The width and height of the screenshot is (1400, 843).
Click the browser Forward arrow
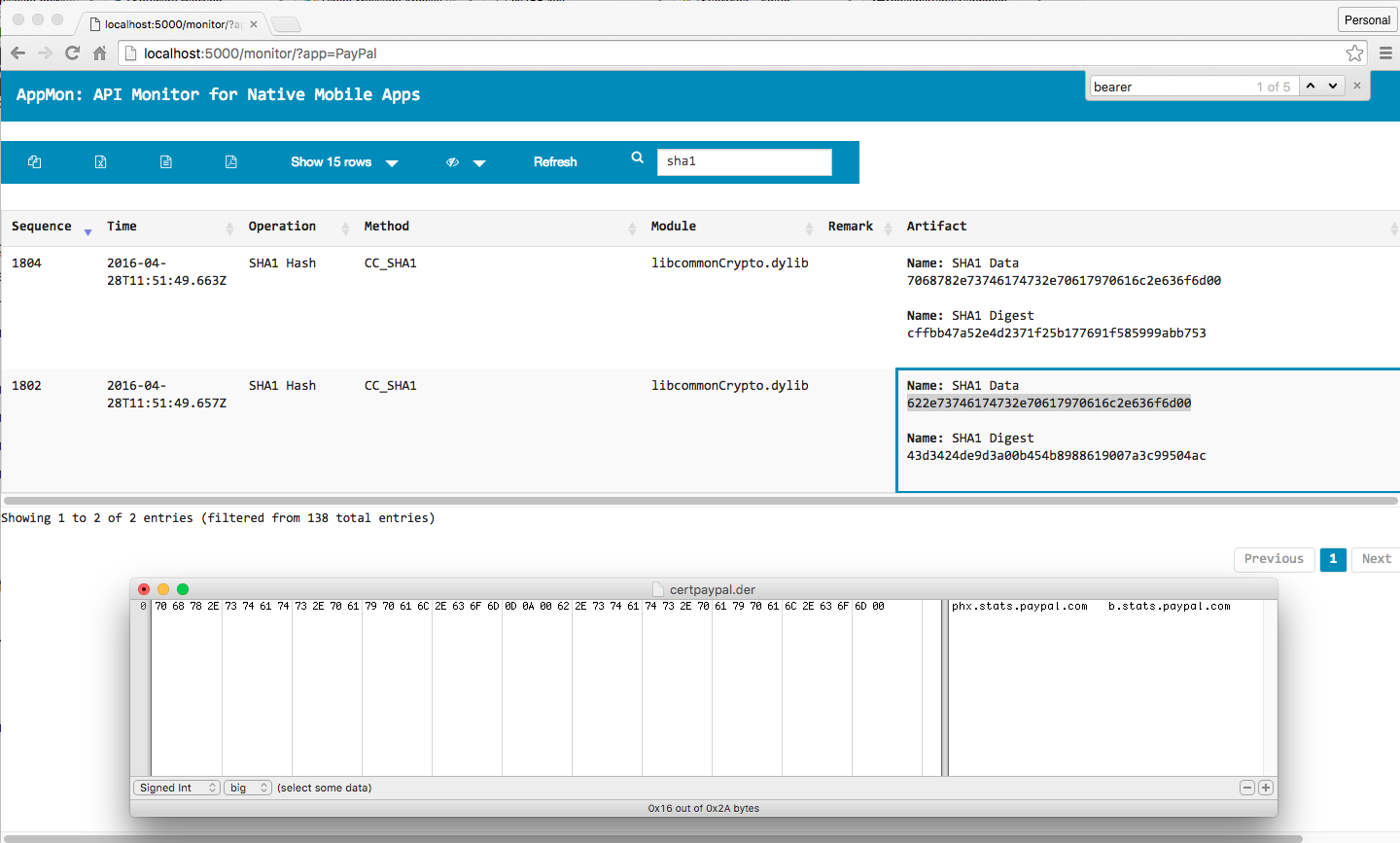45,53
